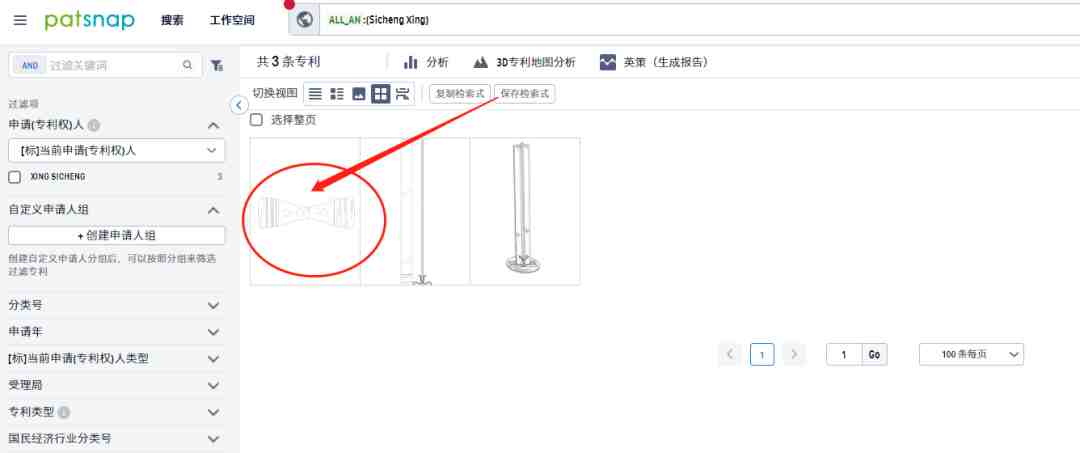Open 3D专利地图分析 mountain icon
Screen dimensions: 1080x453
(x=481, y=63)
